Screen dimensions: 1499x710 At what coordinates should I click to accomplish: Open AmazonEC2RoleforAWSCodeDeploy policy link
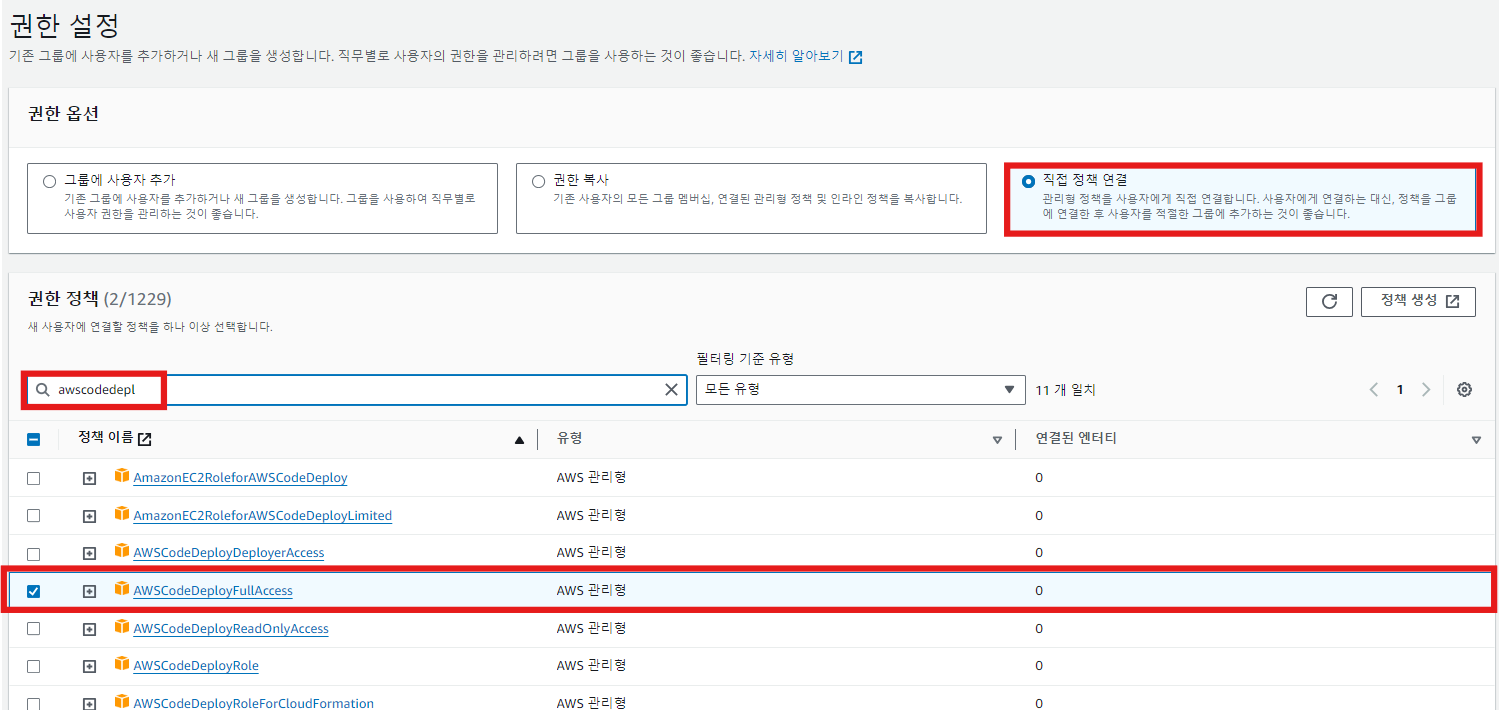pos(240,478)
